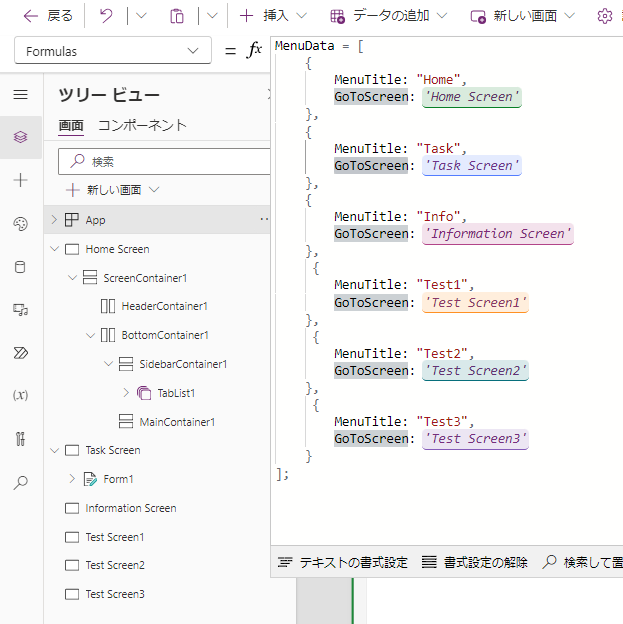Collapse the Task Screen chevron

pos(54,450)
